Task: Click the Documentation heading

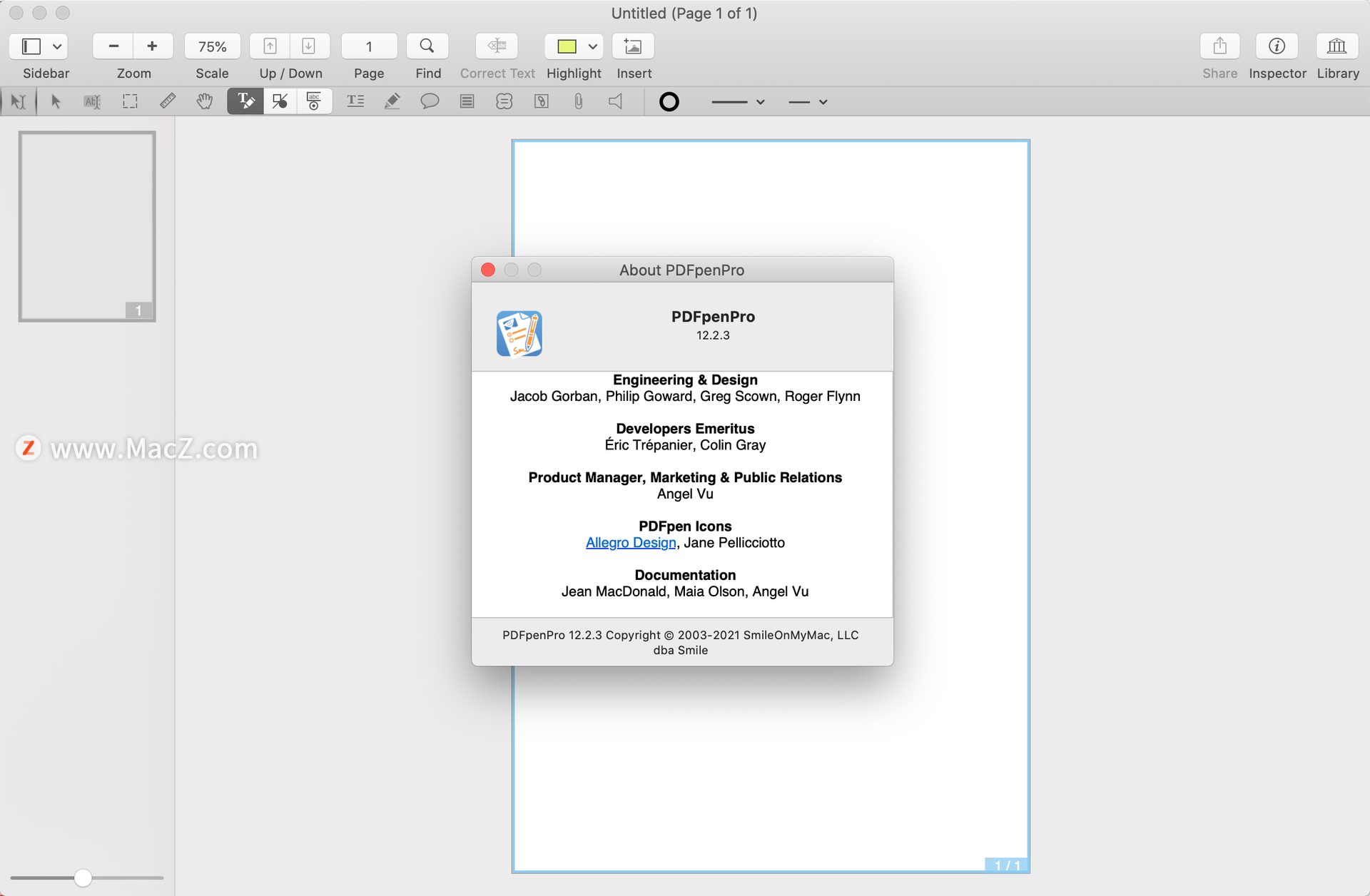Action: click(x=685, y=575)
